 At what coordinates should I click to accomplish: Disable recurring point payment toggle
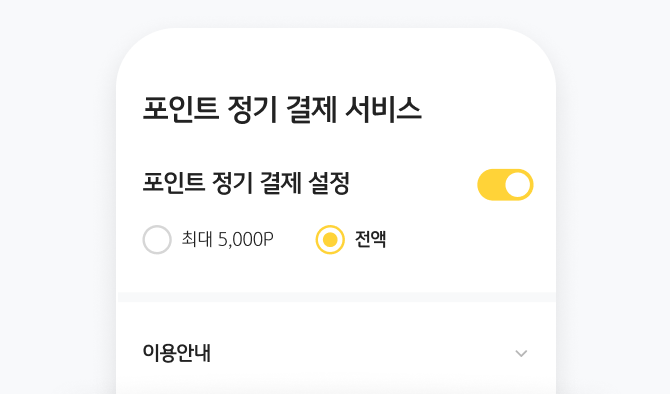pyautogui.click(x=505, y=185)
